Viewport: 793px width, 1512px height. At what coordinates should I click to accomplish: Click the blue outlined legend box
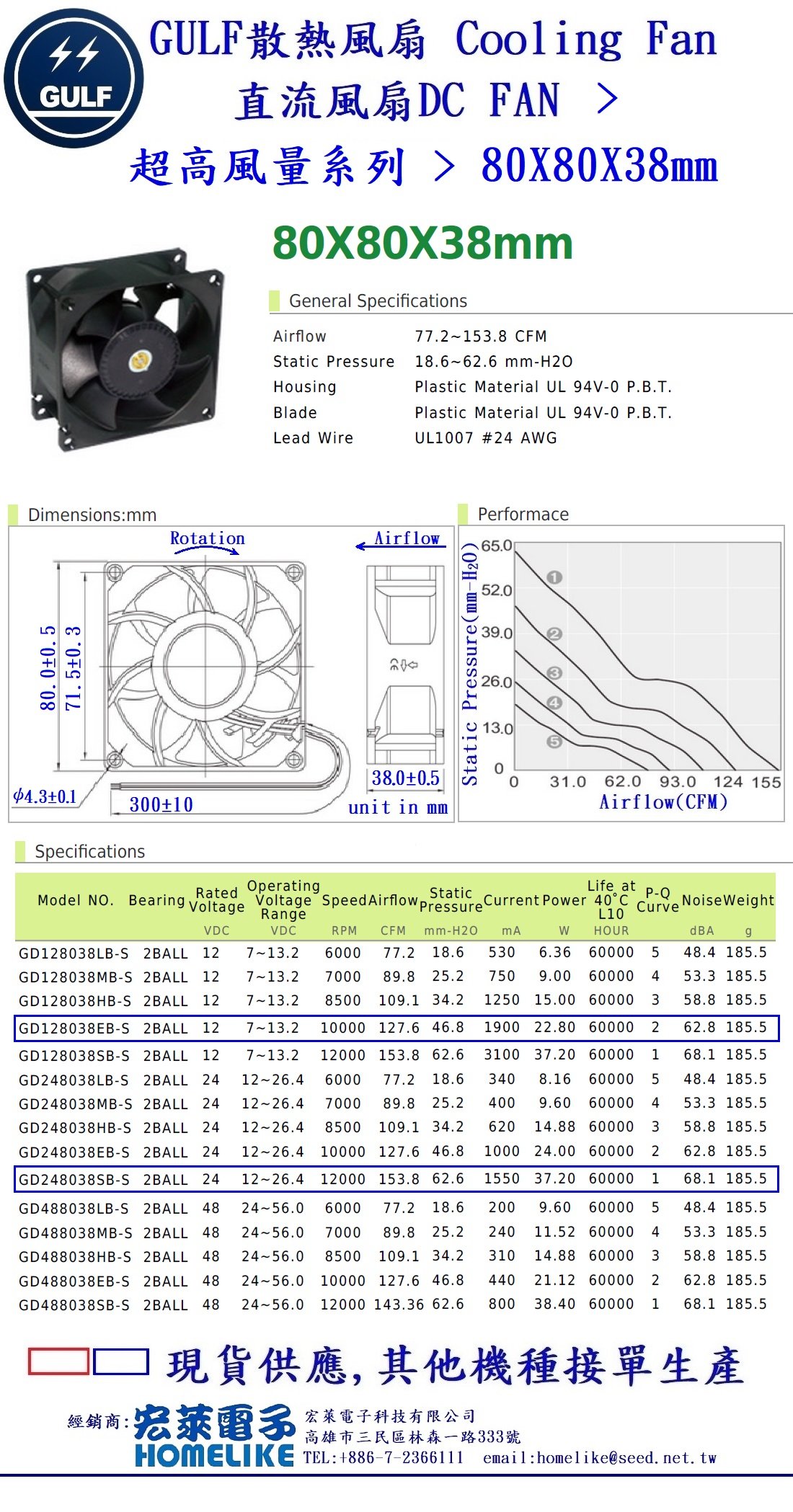click(121, 1361)
